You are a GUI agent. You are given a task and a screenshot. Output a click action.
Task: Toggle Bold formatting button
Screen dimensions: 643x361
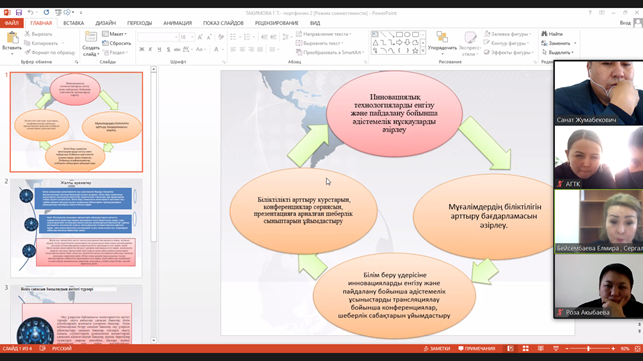(x=141, y=49)
